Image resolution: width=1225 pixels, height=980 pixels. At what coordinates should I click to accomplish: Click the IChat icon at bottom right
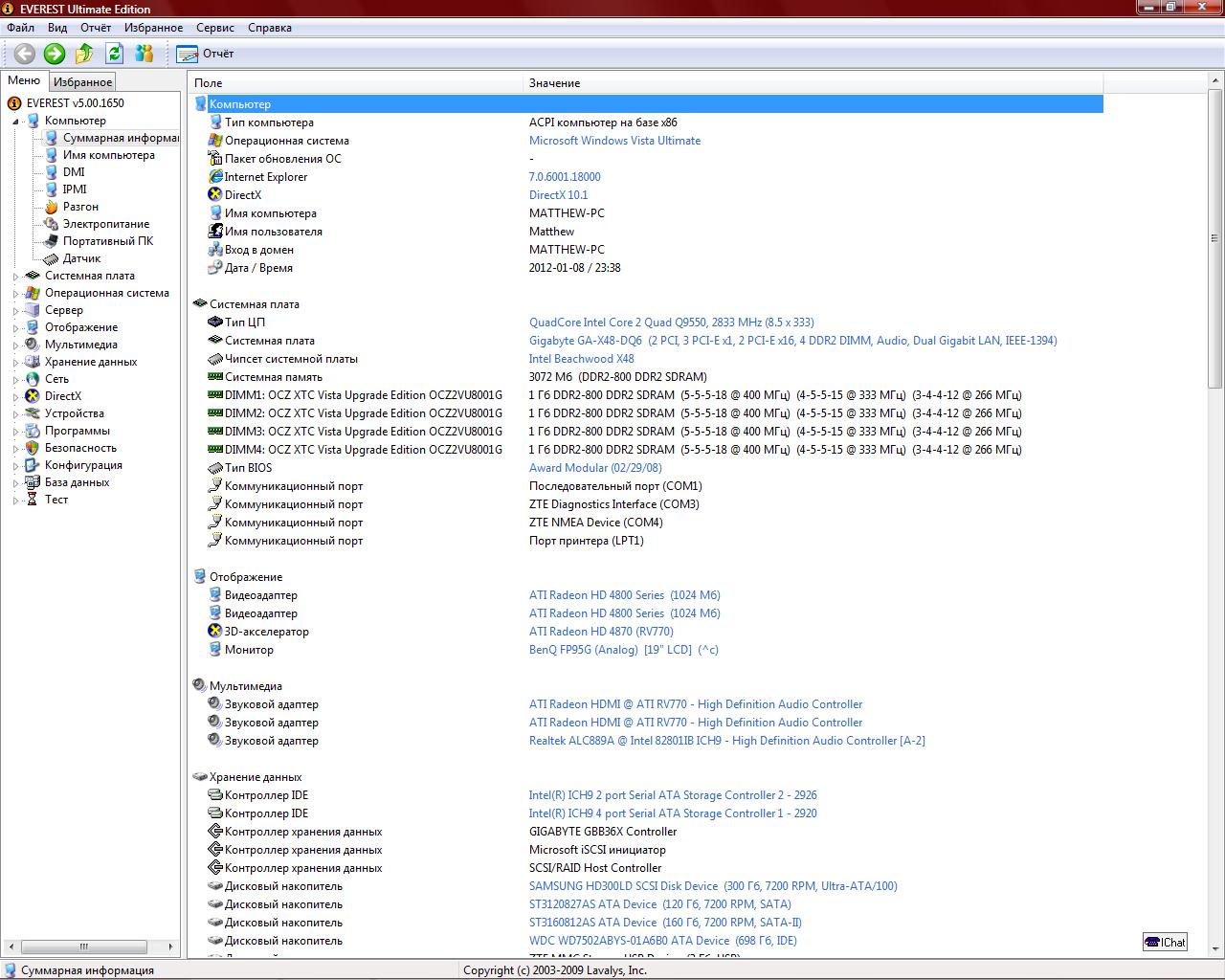(x=1165, y=942)
